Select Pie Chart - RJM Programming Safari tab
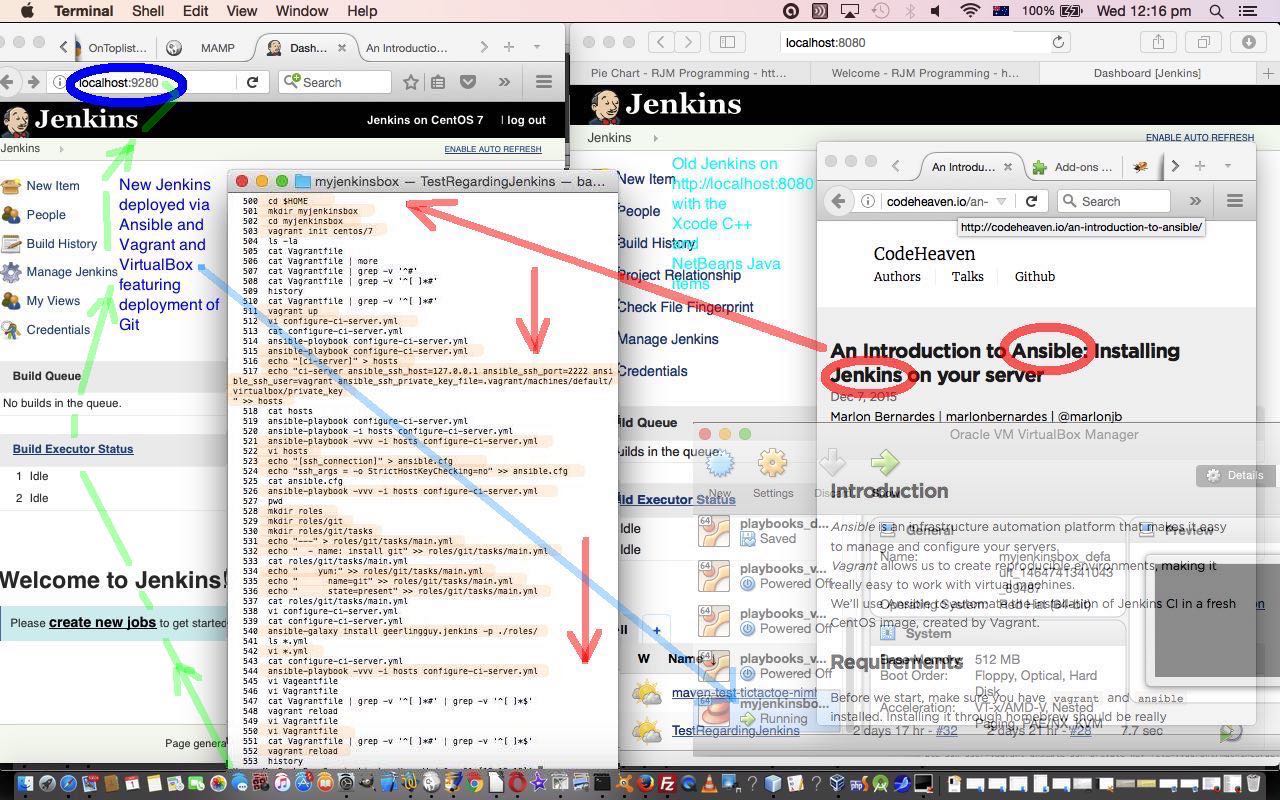The image size is (1280, 800). 688,73
